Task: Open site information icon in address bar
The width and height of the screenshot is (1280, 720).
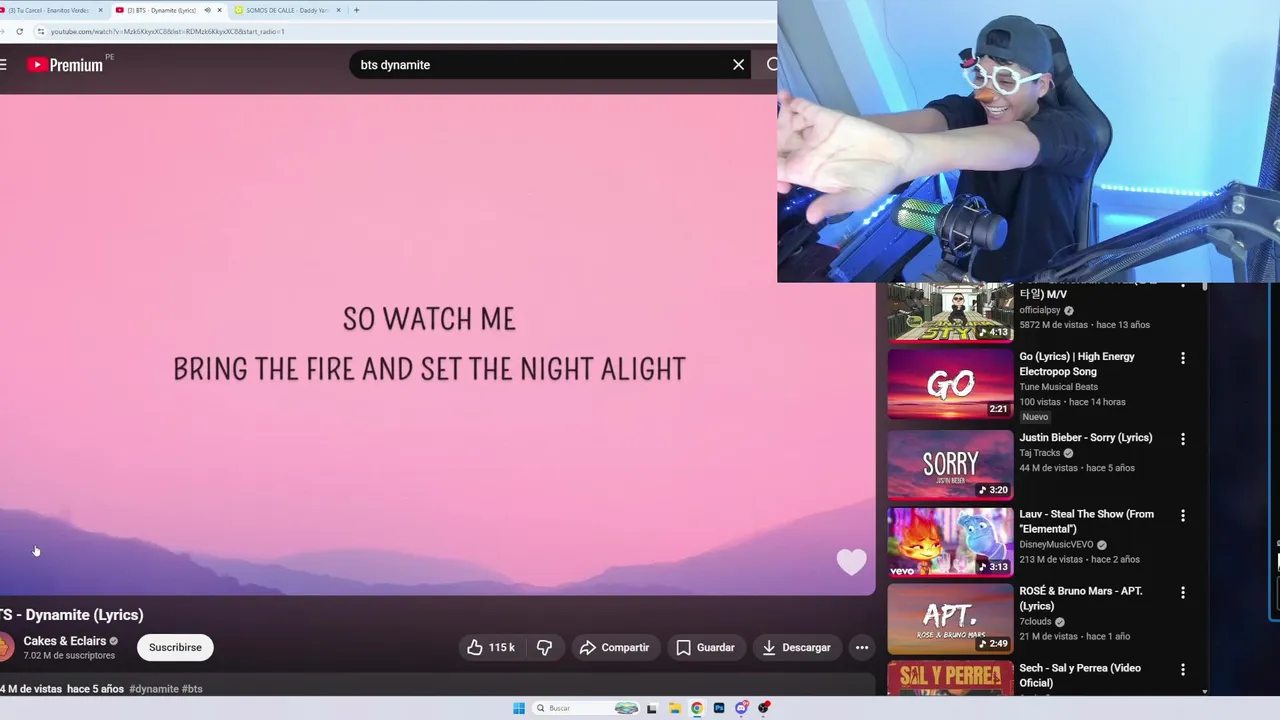Action: coord(41,31)
